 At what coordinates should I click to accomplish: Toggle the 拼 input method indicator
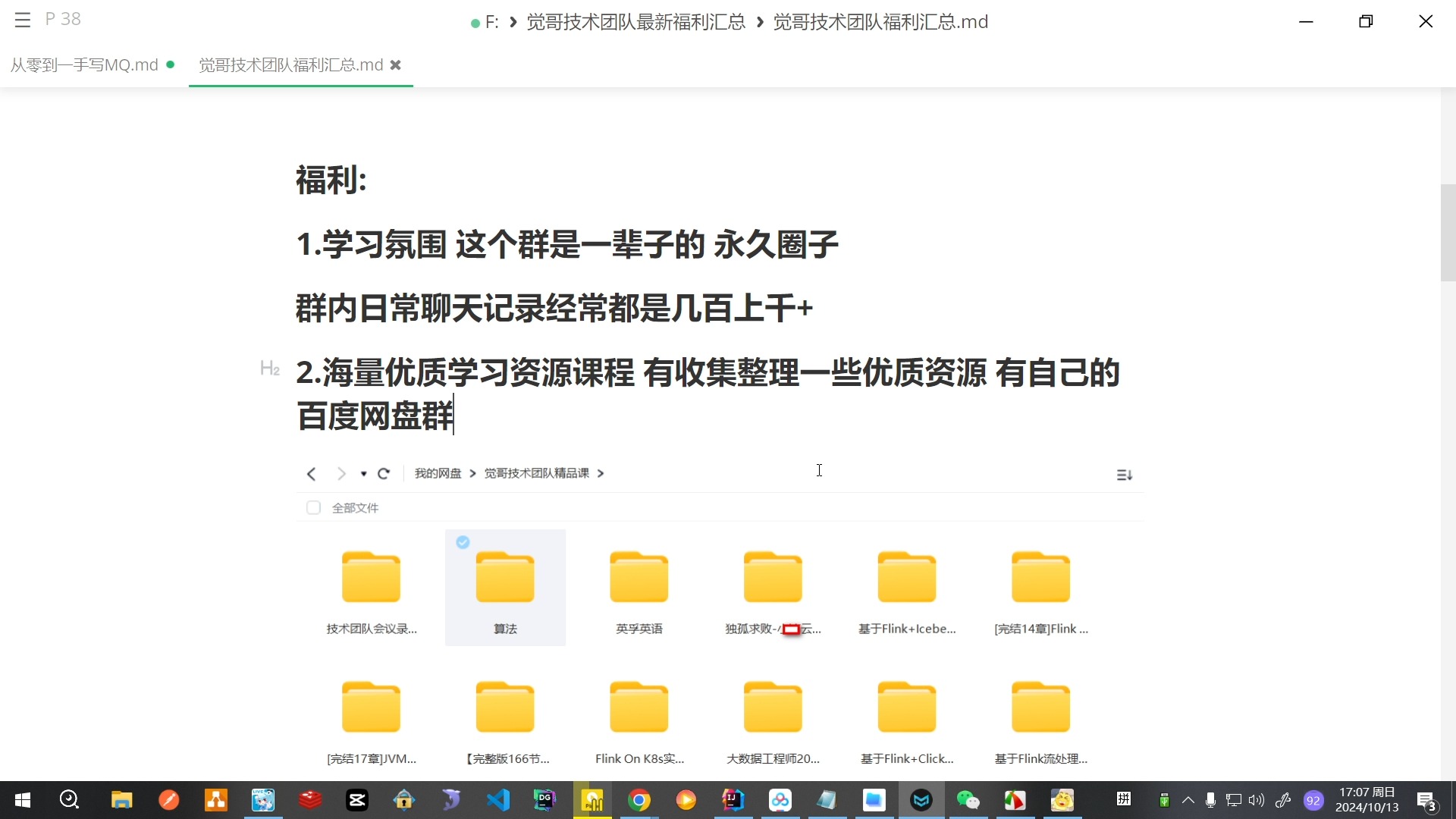[x=1124, y=799]
